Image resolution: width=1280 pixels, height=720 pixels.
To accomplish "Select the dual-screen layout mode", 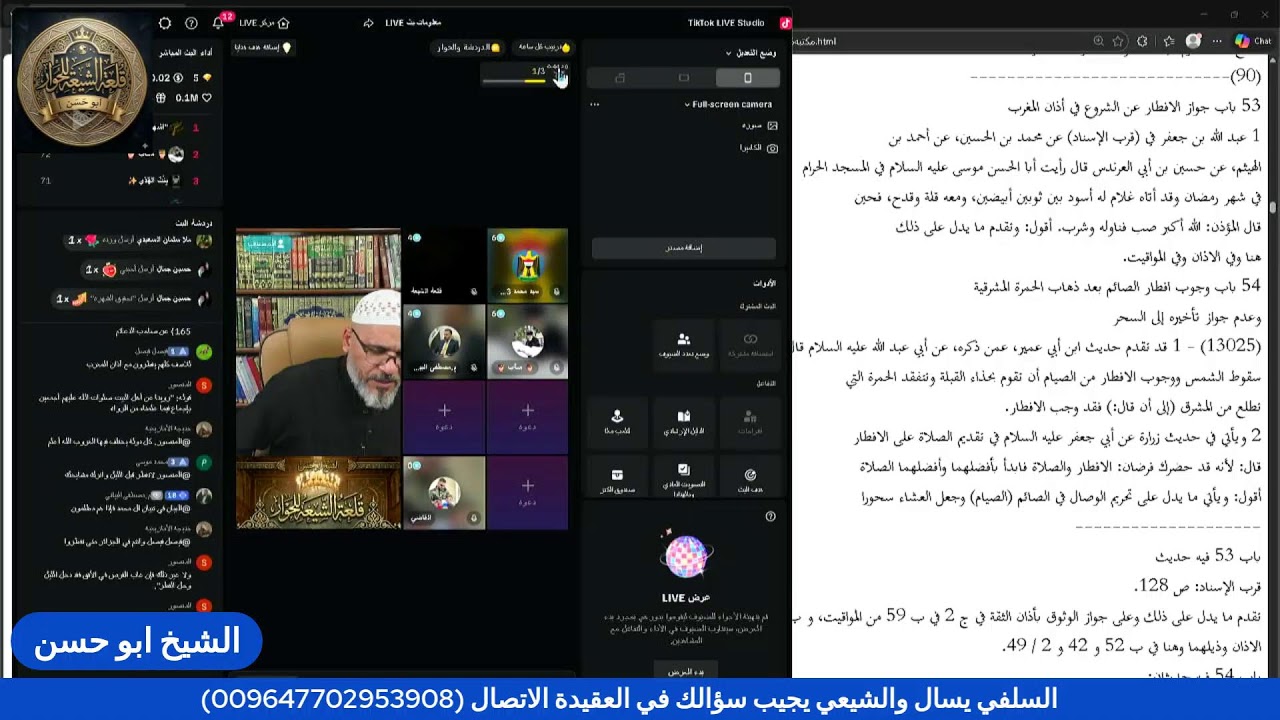I will pos(620,78).
